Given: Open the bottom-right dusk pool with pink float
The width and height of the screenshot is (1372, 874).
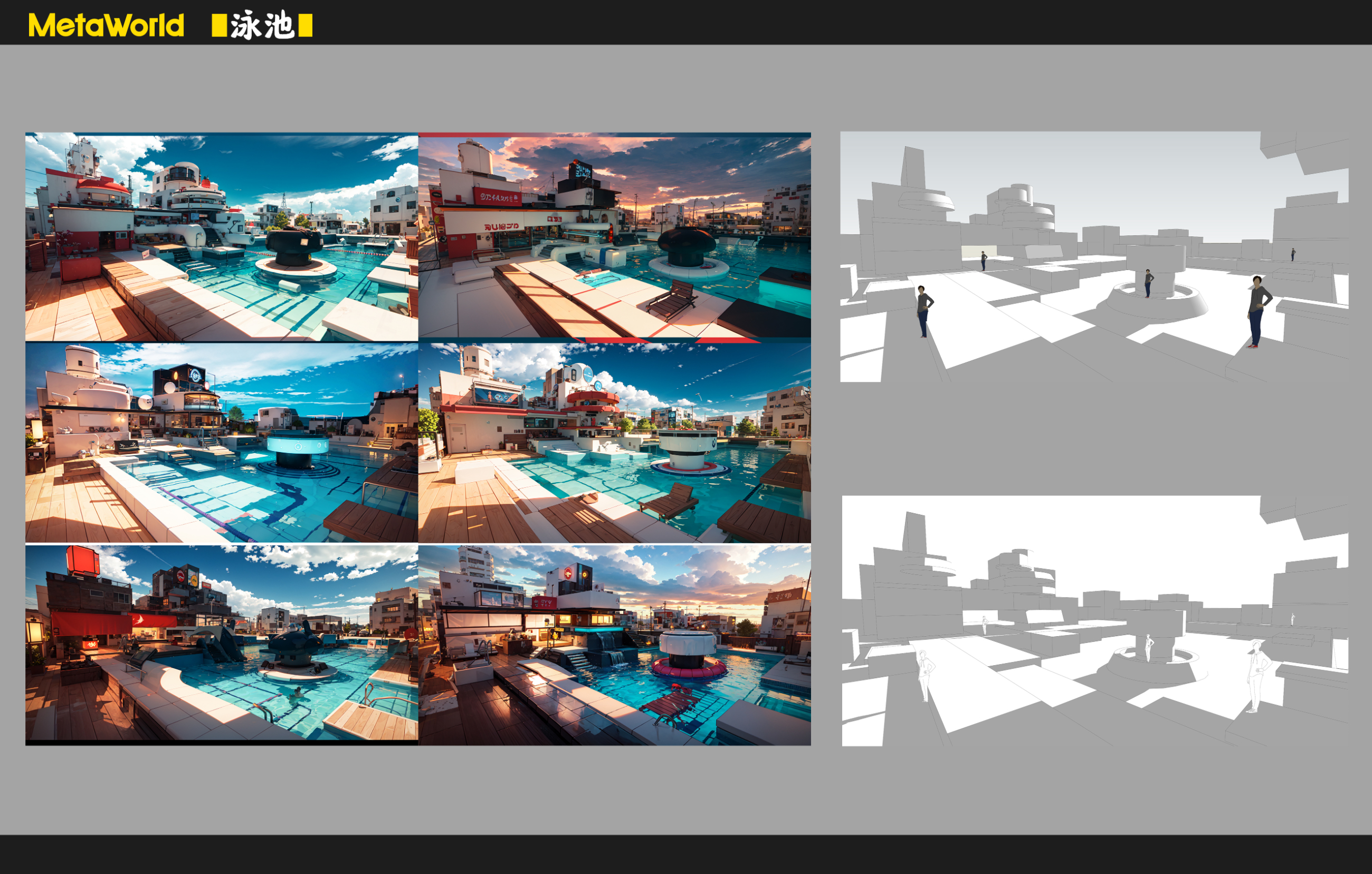Looking at the screenshot, I should (x=614, y=645).
